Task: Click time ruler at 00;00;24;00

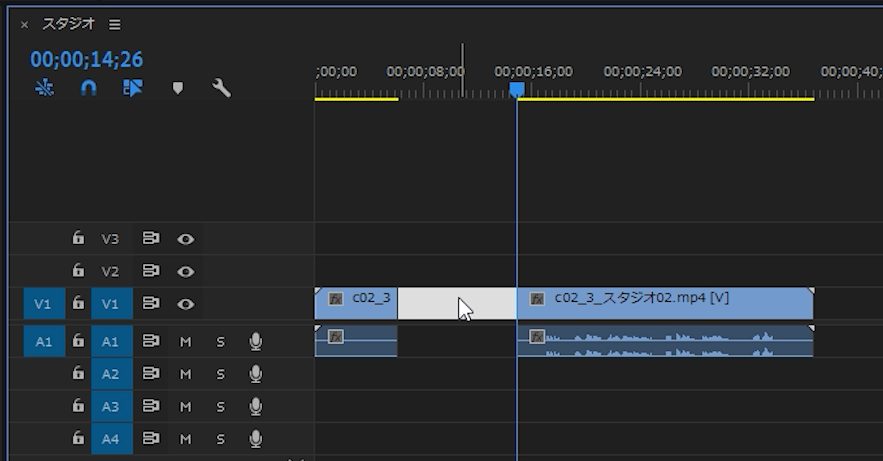Action: click(x=642, y=72)
